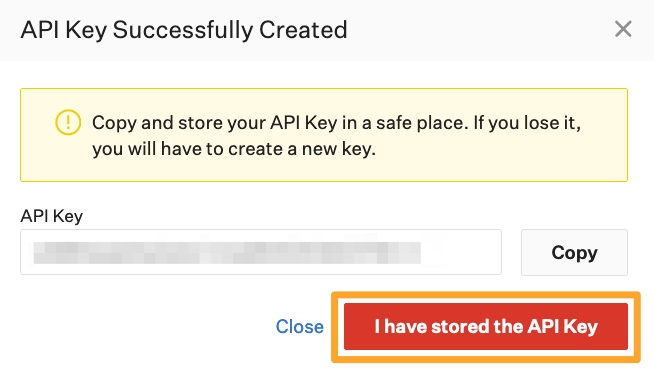This screenshot has width=654, height=374.
Task: Select the blue Close link
Action: coord(299,326)
